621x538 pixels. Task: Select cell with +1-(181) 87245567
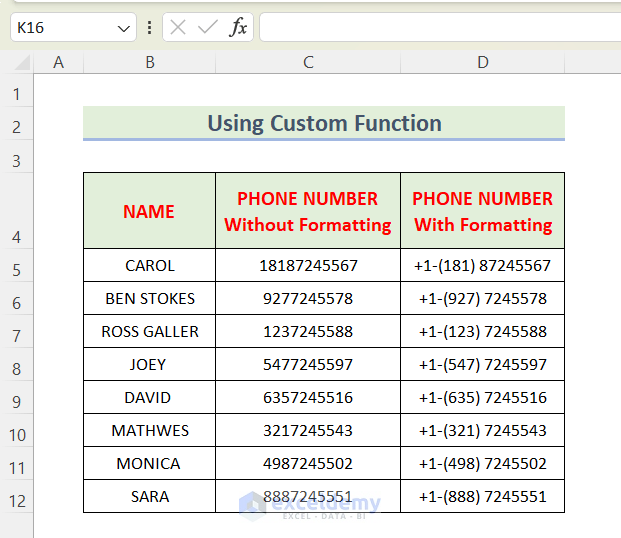tap(482, 265)
